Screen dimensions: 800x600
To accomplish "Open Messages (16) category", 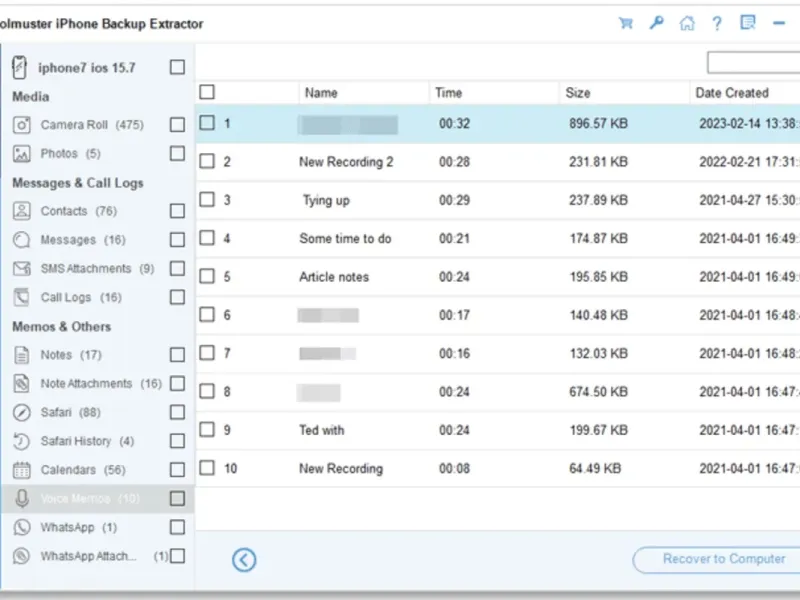I will 83,240.
